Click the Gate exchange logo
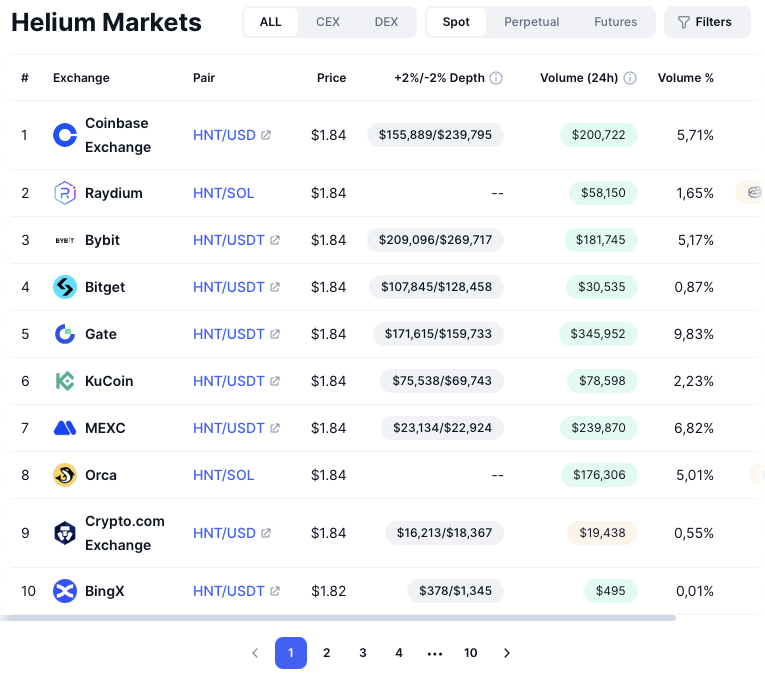The width and height of the screenshot is (765, 677). (x=65, y=334)
